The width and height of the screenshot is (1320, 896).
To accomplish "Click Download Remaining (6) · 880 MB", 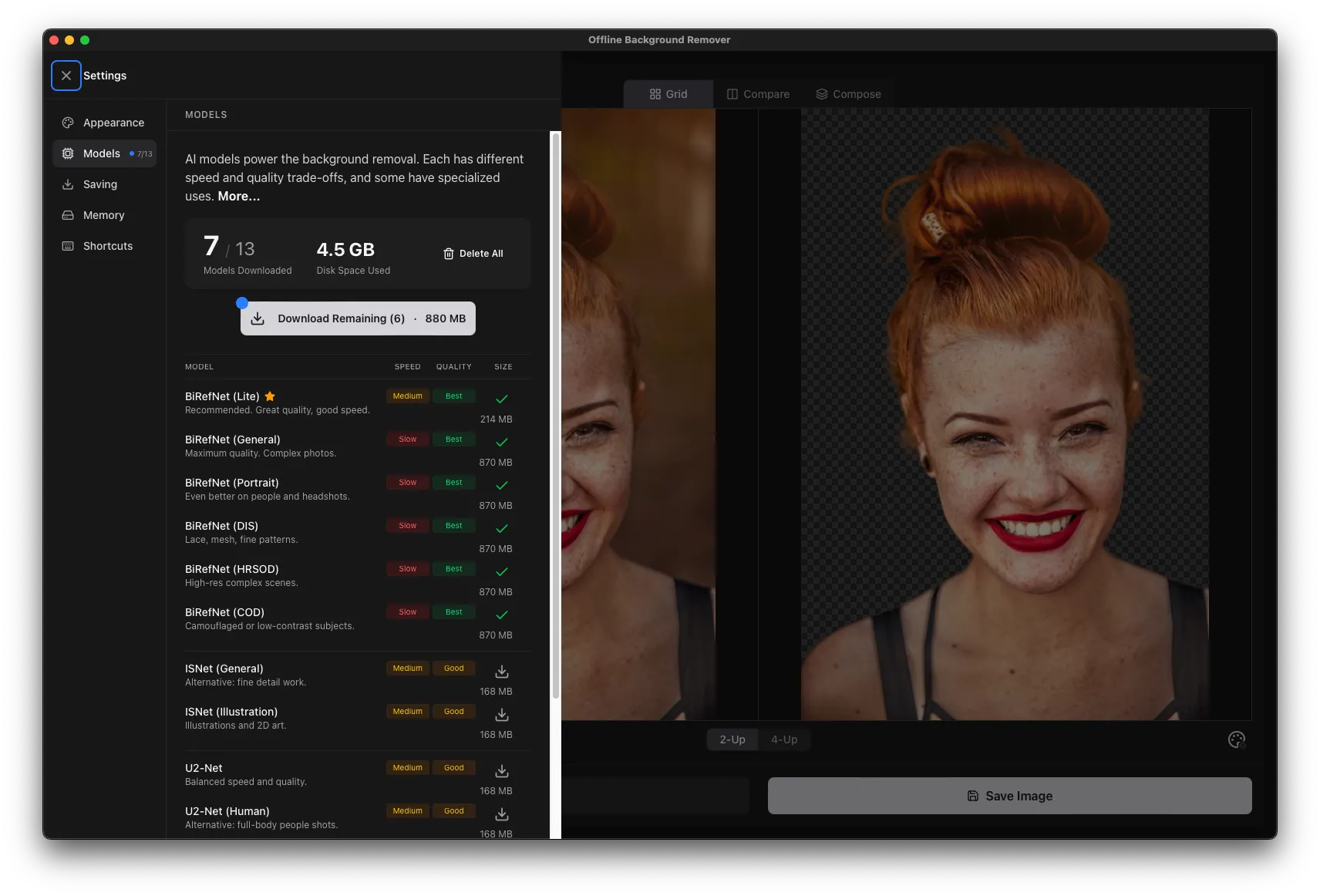I will pos(357,318).
